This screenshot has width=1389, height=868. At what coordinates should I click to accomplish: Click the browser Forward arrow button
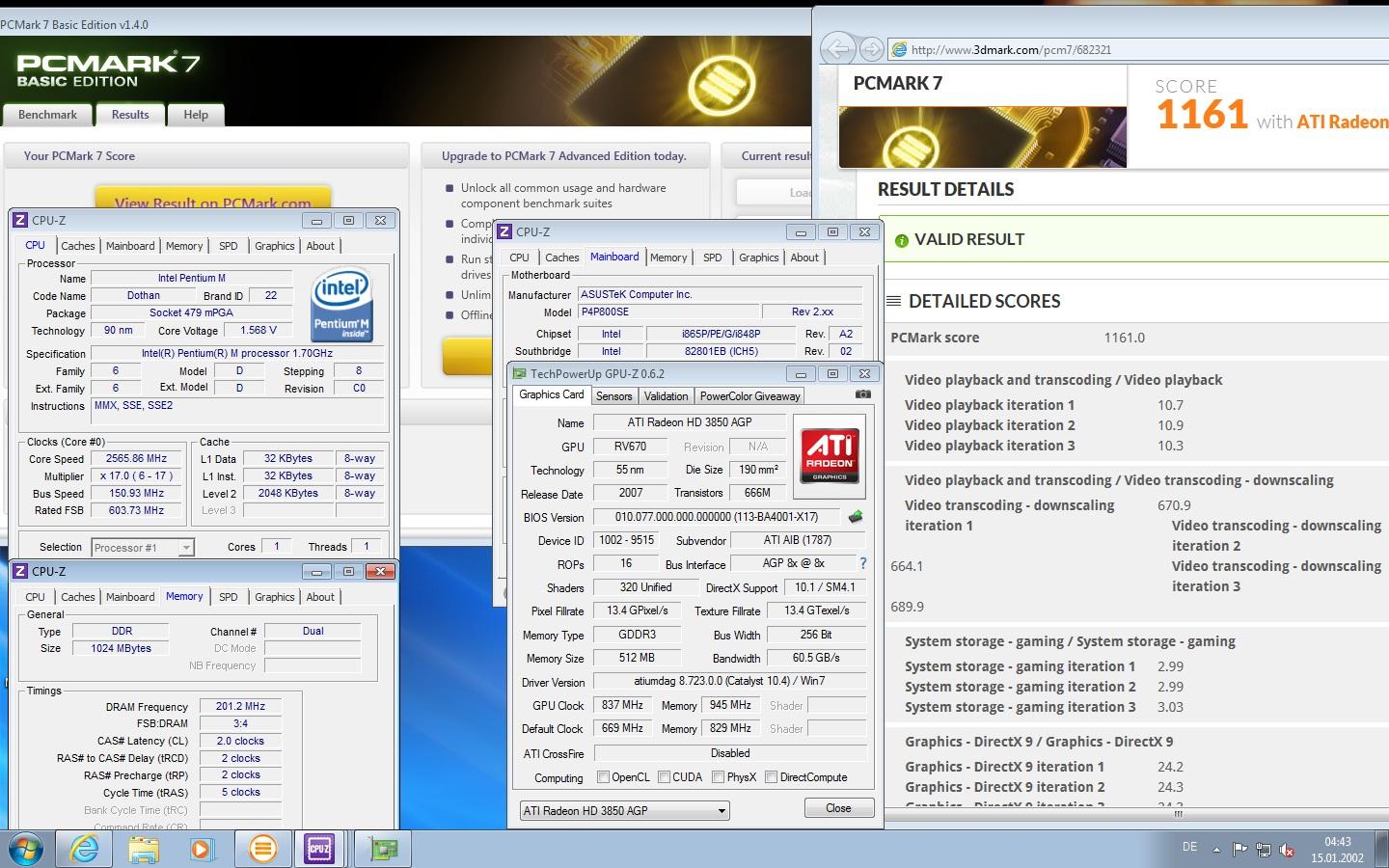pyautogui.click(x=871, y=48)
